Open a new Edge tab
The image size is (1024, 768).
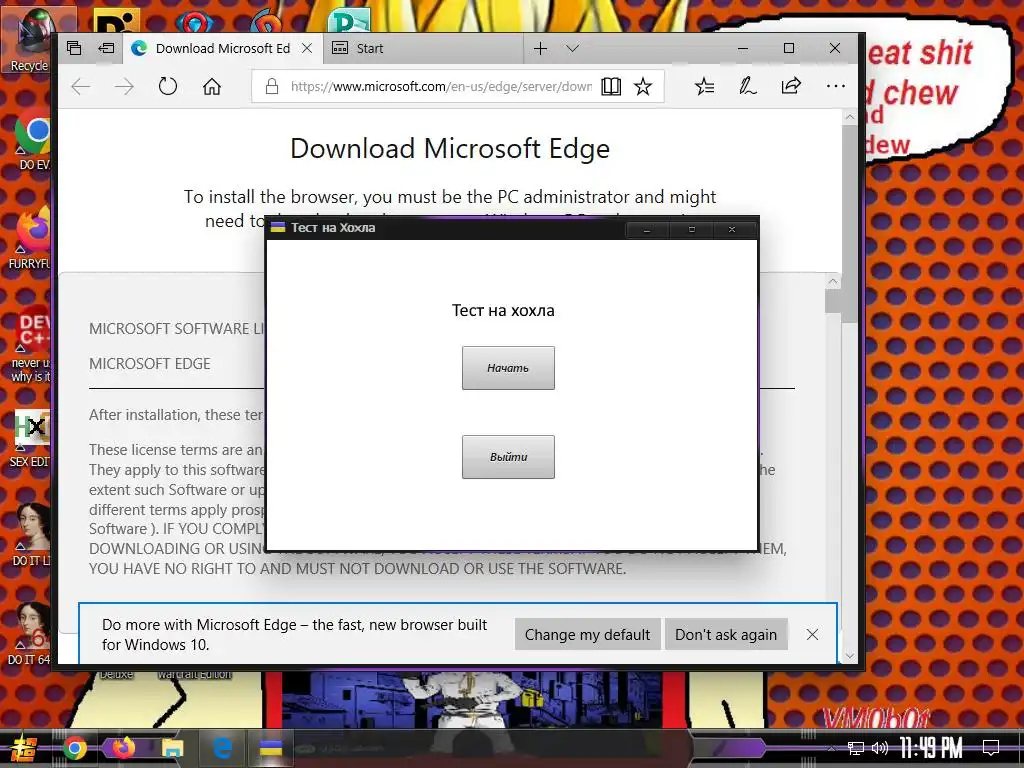point(540,48)
